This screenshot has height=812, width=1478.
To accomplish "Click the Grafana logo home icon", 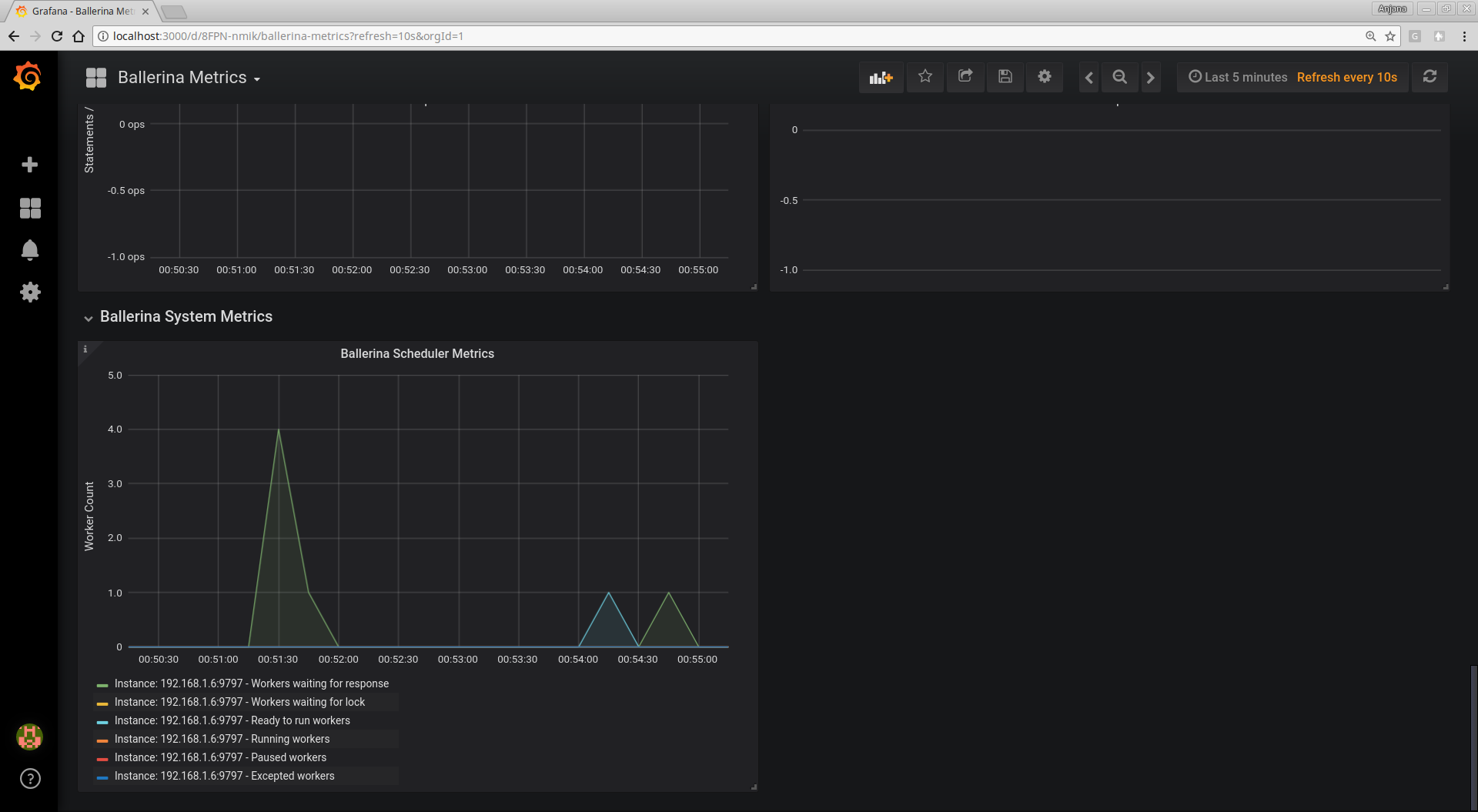I will (x=28, y=77).
